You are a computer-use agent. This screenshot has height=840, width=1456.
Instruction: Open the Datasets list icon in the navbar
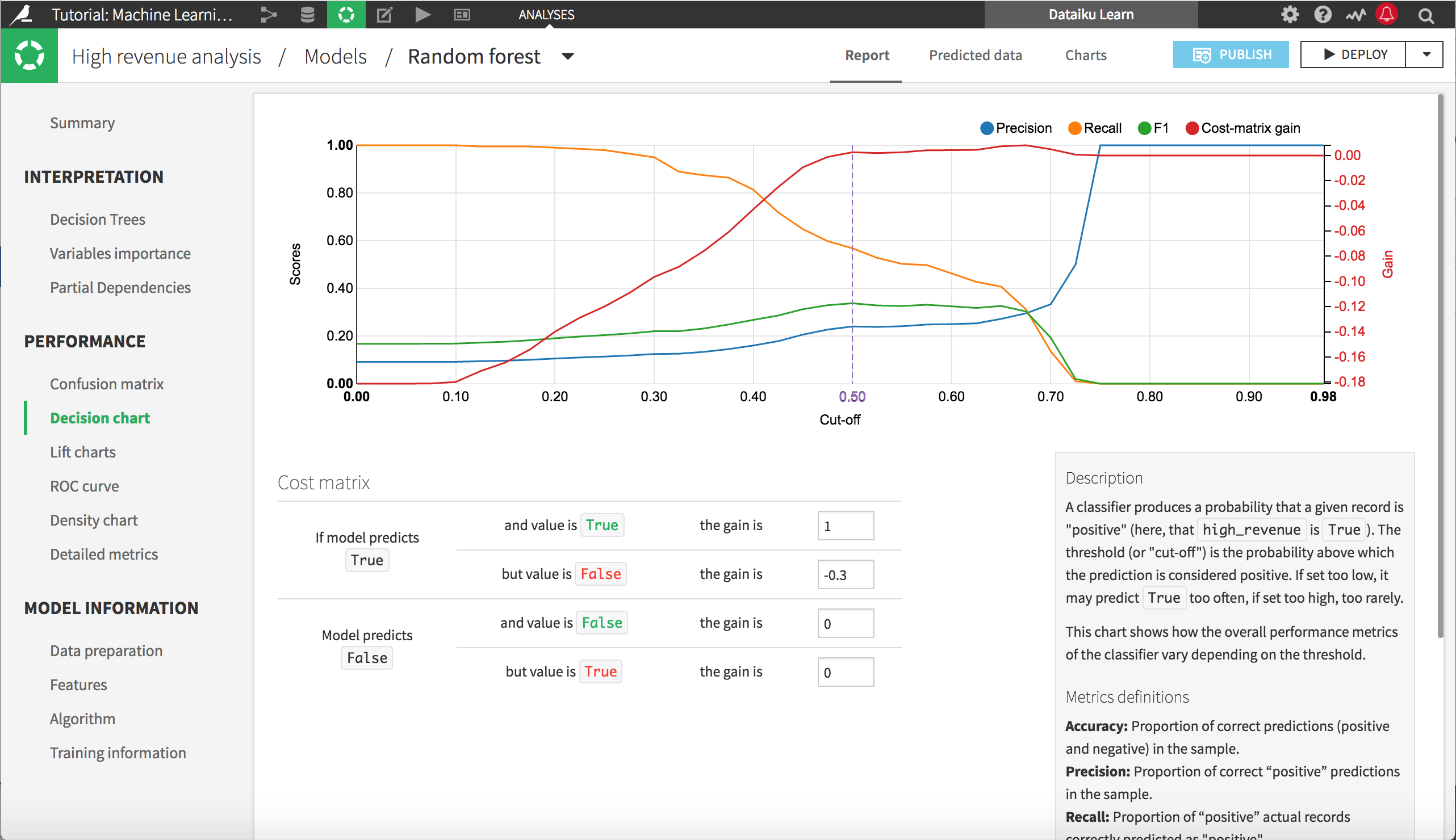(308, 14)
